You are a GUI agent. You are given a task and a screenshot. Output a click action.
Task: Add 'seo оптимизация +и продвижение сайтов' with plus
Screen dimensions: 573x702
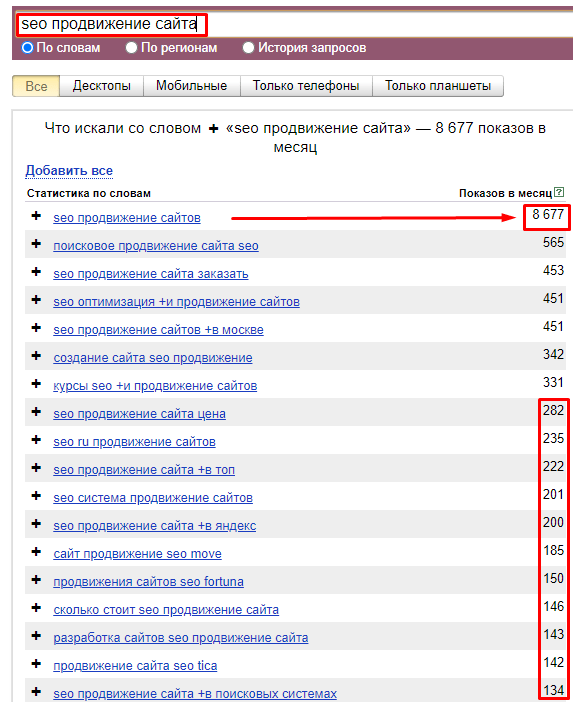pos(36,300)
